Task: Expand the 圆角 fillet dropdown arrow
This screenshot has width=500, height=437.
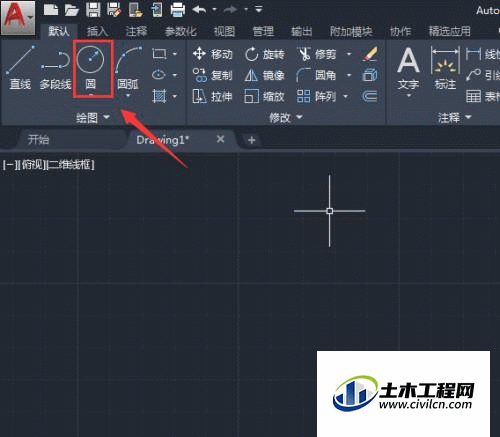Action: 349,75
